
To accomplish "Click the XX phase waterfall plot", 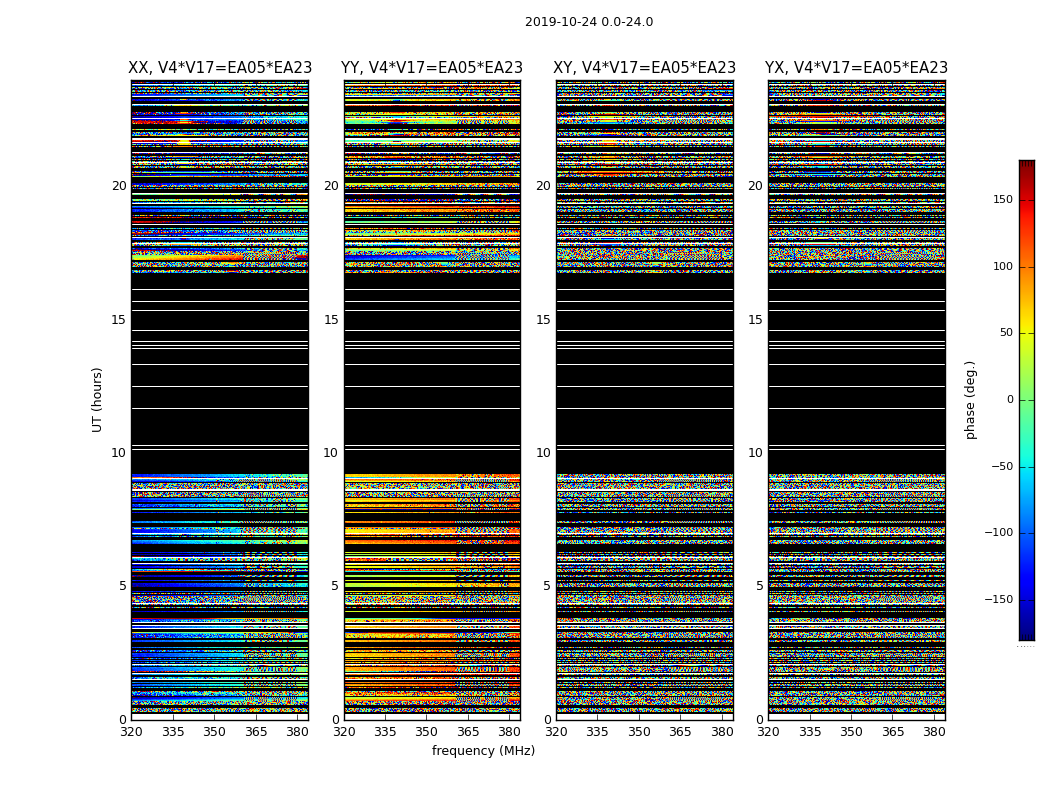I will pos(220,400).
